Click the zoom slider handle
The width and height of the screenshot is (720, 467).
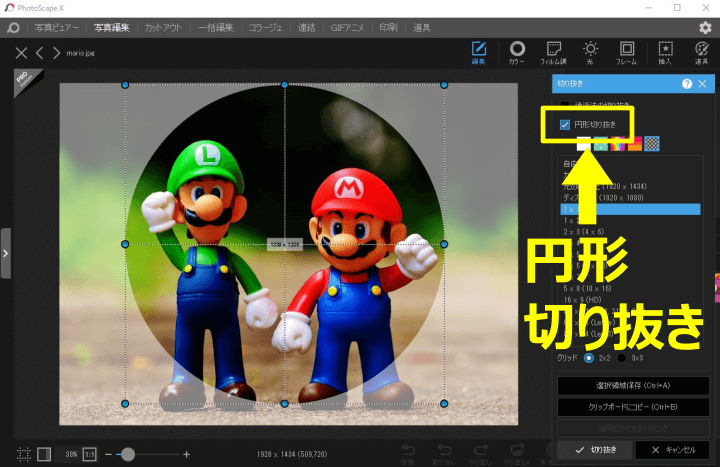128,454
